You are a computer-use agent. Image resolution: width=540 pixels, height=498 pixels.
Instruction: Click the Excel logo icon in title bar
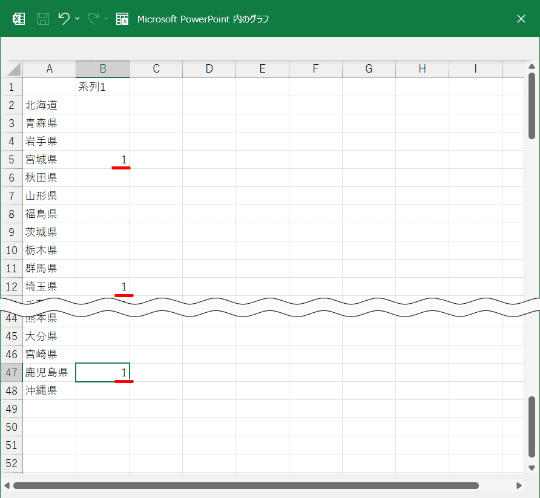coord(19,19)
